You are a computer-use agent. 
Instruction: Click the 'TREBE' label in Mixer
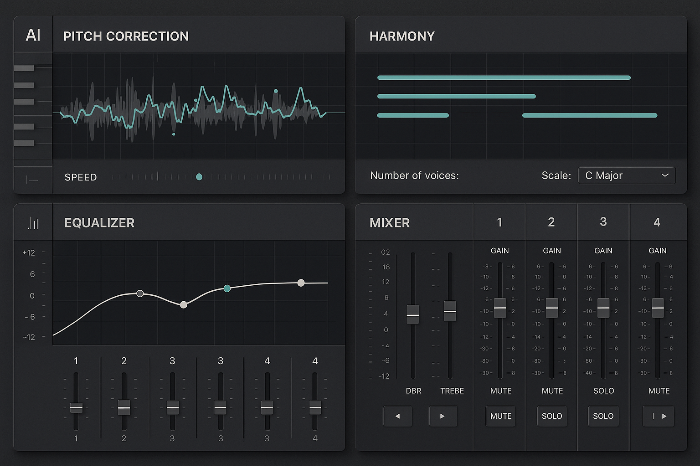(452, 391)
